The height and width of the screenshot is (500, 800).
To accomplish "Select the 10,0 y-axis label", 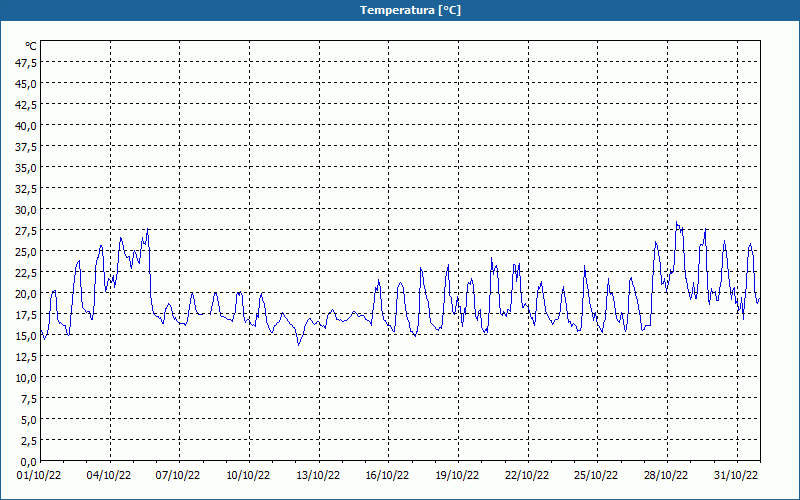I will [x=27, y=378].
